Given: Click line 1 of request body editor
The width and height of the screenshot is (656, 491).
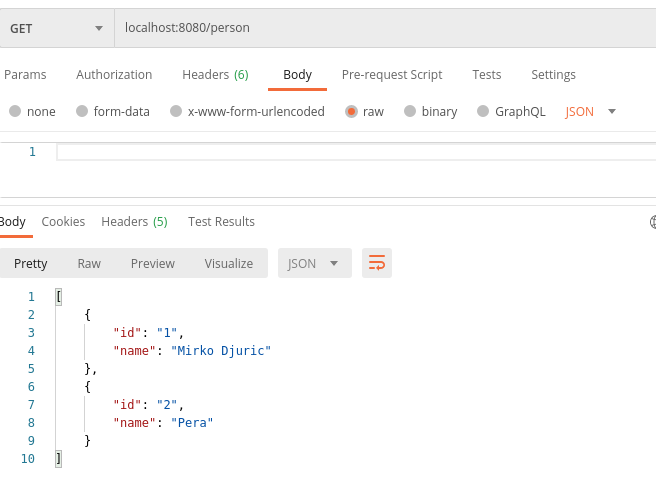Looking at the screenshot, I should (356, 152).
